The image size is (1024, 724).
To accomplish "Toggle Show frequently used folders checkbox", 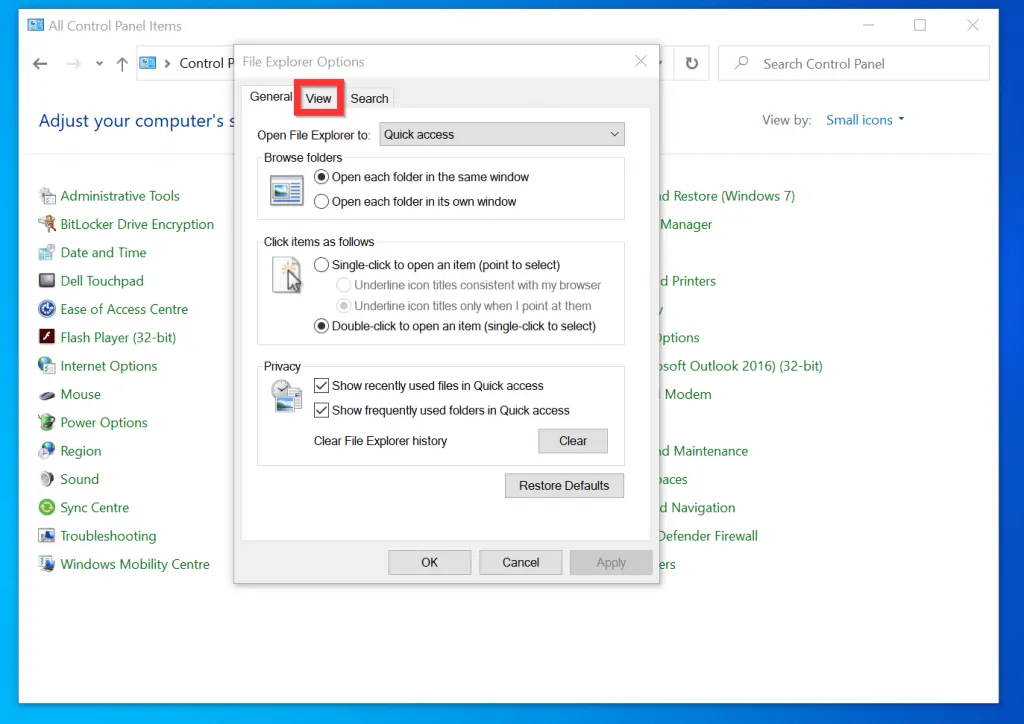I will (321, 410).
